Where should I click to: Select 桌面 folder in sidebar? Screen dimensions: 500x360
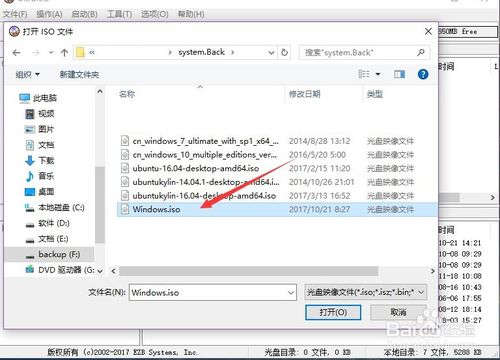(x=40, y=191)
